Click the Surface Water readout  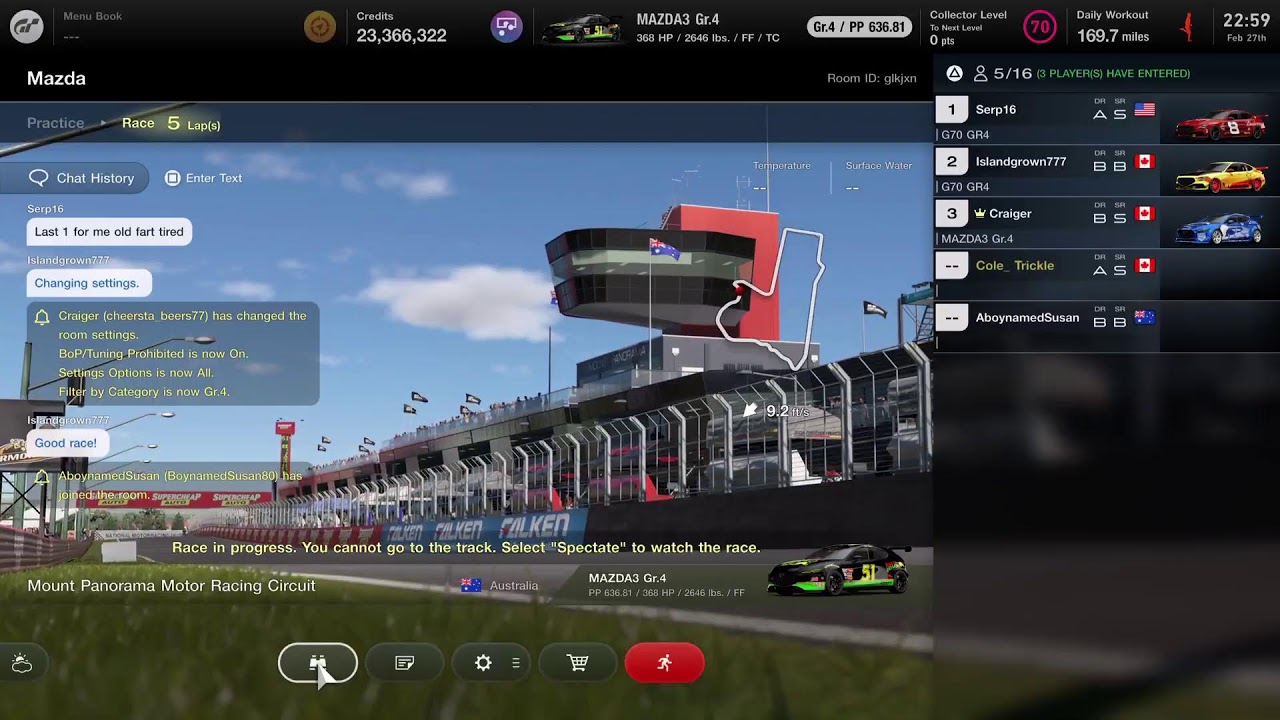point(878,176)
